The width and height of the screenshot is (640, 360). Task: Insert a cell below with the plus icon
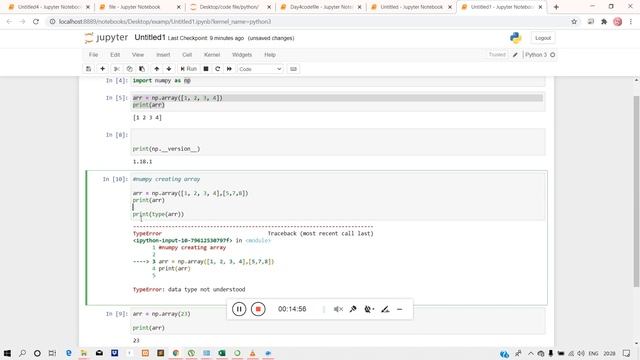[x=102, y=69]
